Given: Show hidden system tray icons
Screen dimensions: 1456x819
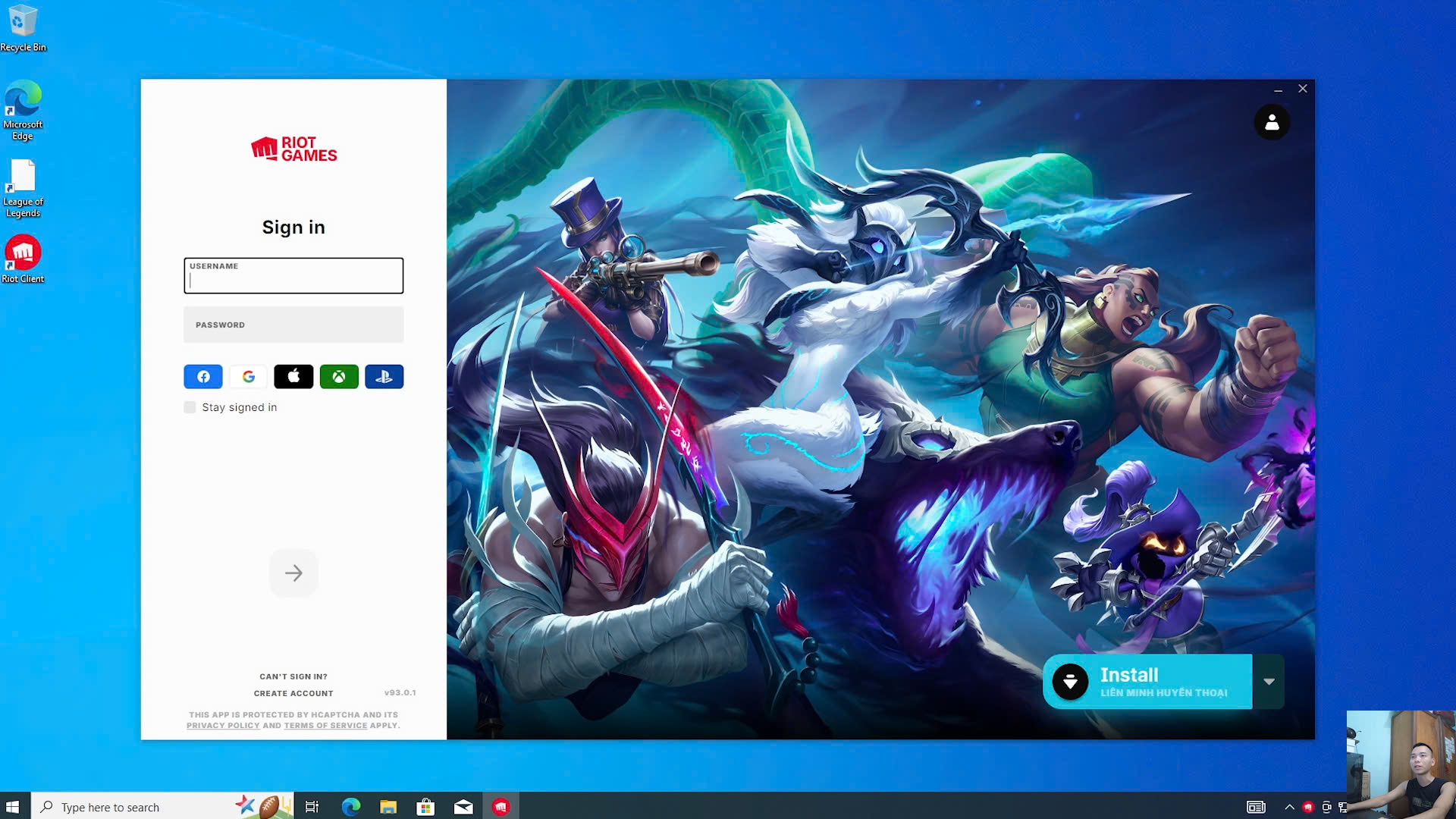Looking at the screenshot, I should [x=1289, y=807].
